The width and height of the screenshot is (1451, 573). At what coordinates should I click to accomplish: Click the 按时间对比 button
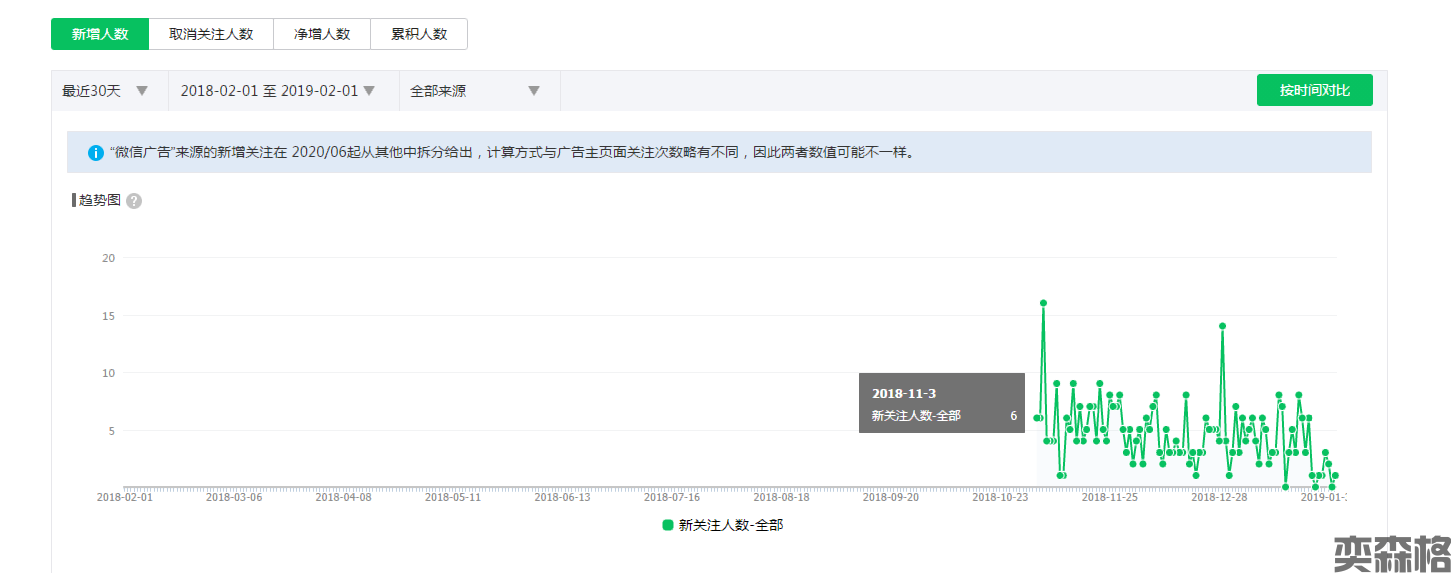coord(1314,90)
